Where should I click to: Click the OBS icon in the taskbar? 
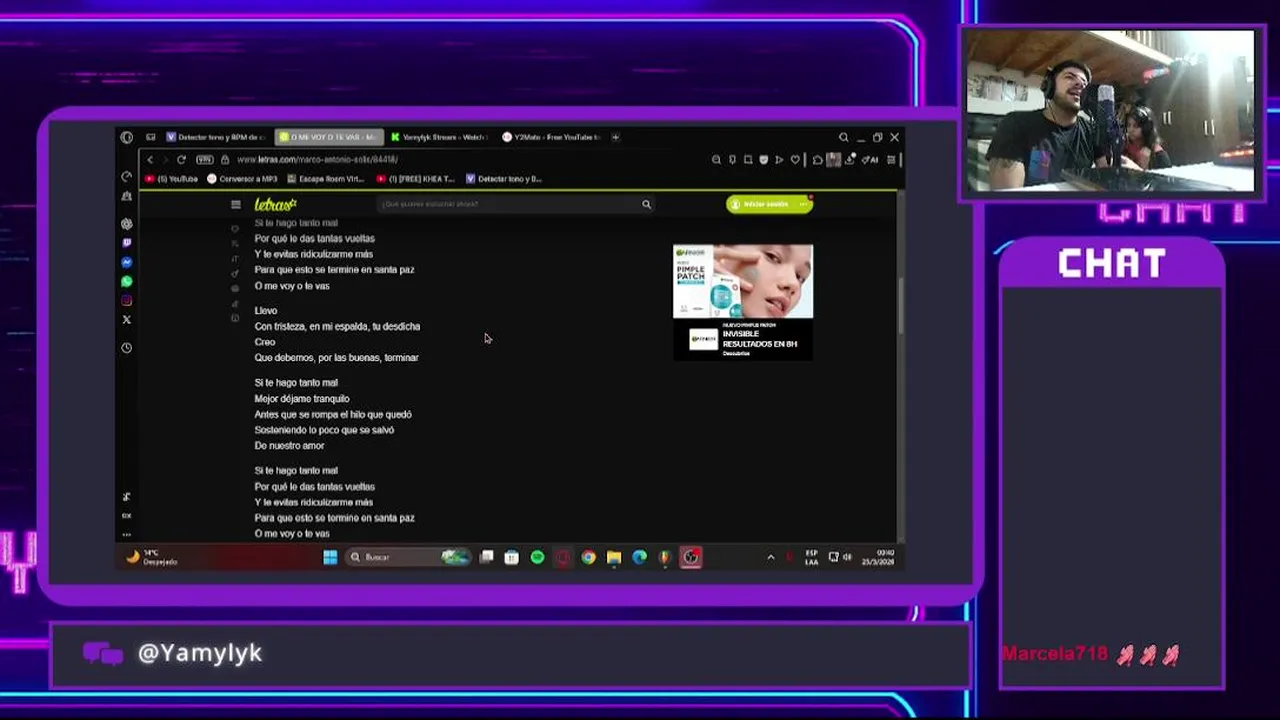(x=691, y=557)
